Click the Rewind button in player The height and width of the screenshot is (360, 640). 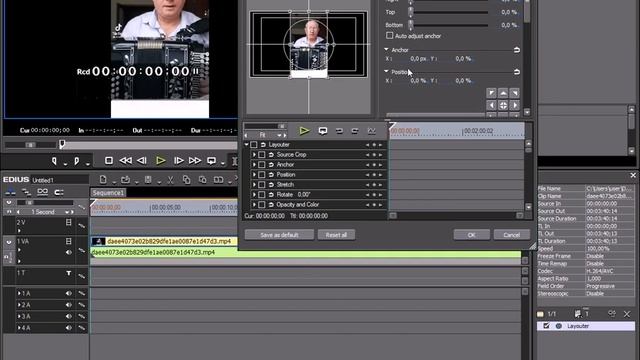pos(125,161)
